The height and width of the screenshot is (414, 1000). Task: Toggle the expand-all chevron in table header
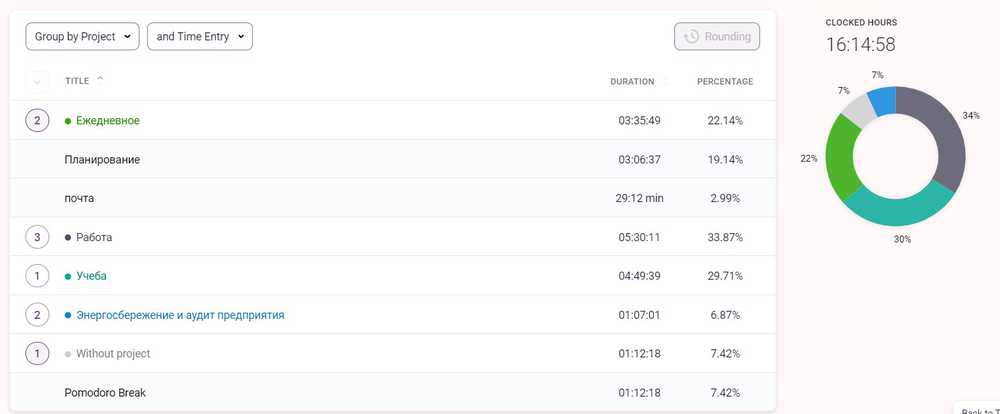click(x=38, y=82)
